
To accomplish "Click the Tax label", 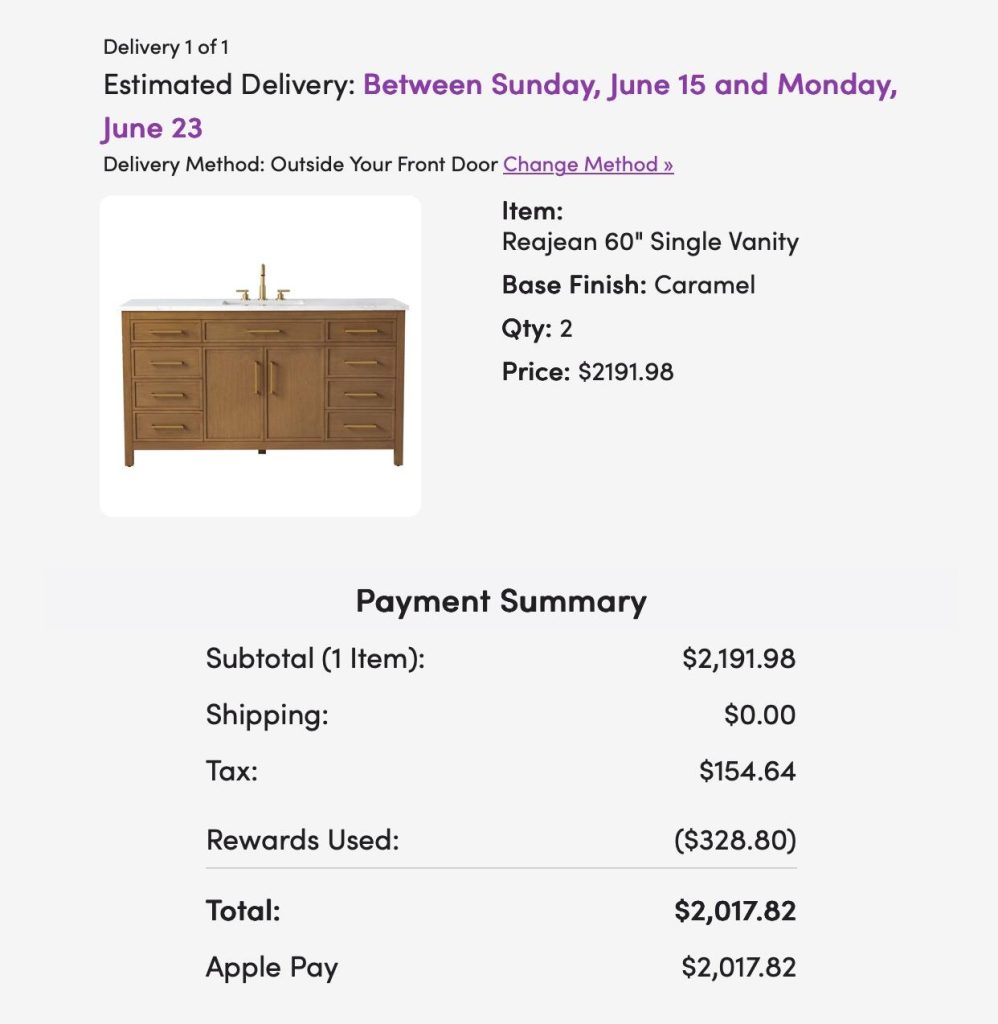I will click(232, 771).
